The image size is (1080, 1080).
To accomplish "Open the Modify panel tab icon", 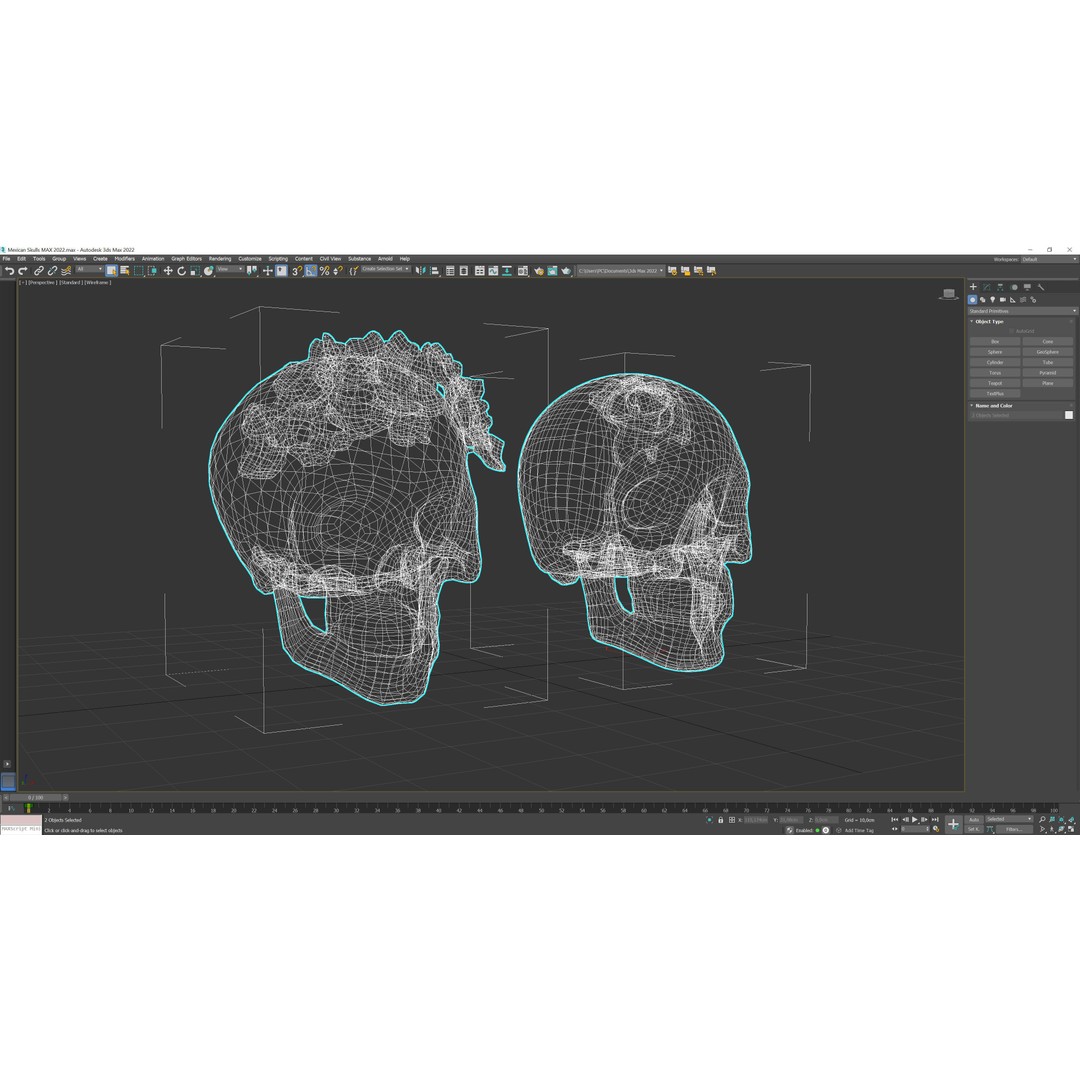I will point(986,287).
